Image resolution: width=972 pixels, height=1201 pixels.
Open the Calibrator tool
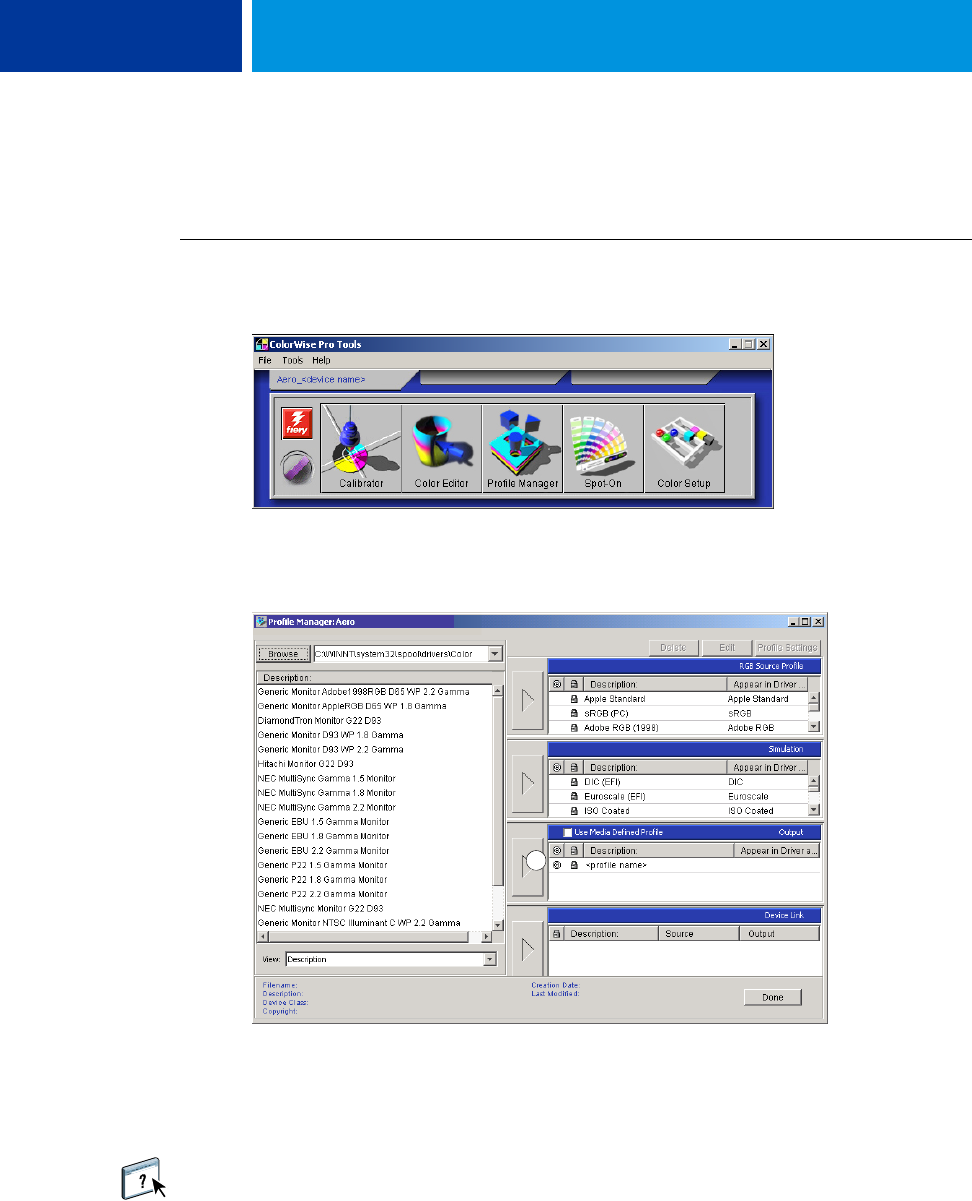(x=361, y=448)
